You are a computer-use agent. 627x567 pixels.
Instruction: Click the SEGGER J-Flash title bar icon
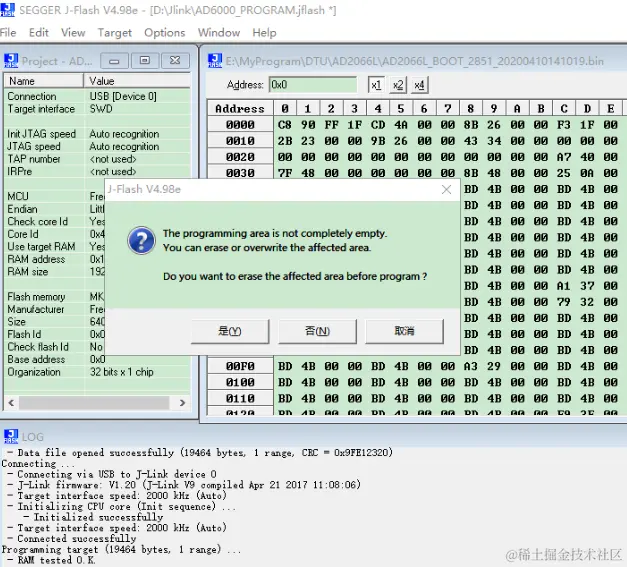click(7, 10)
